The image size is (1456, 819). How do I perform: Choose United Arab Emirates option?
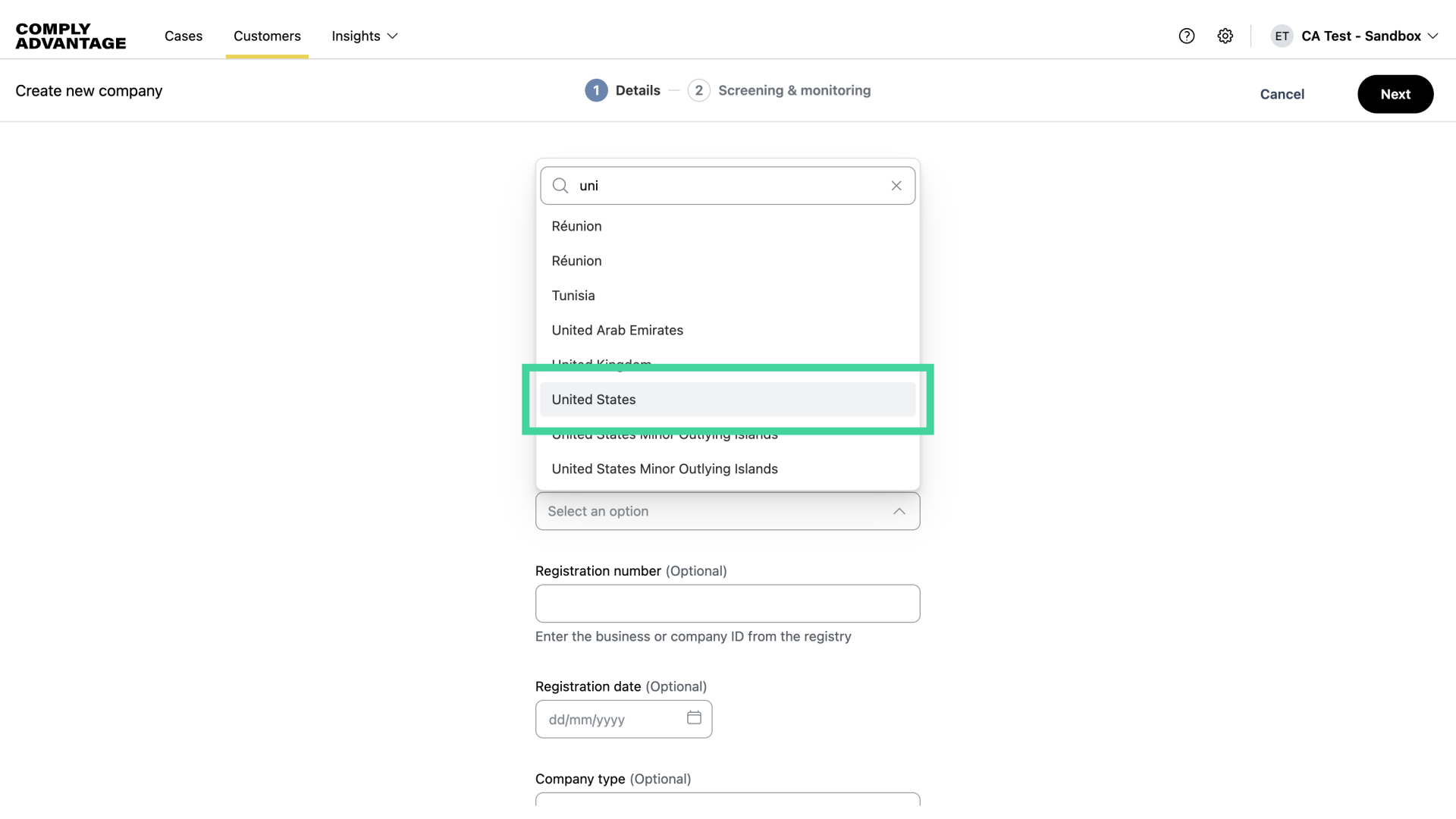(617, 330)
